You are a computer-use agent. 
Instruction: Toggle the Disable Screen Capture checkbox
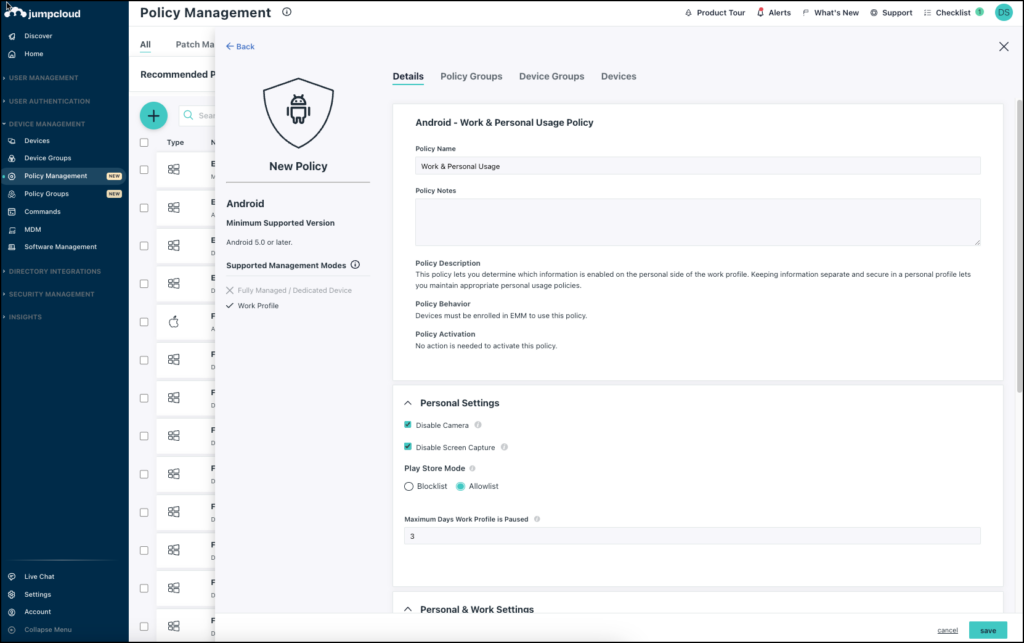point(406,447)
